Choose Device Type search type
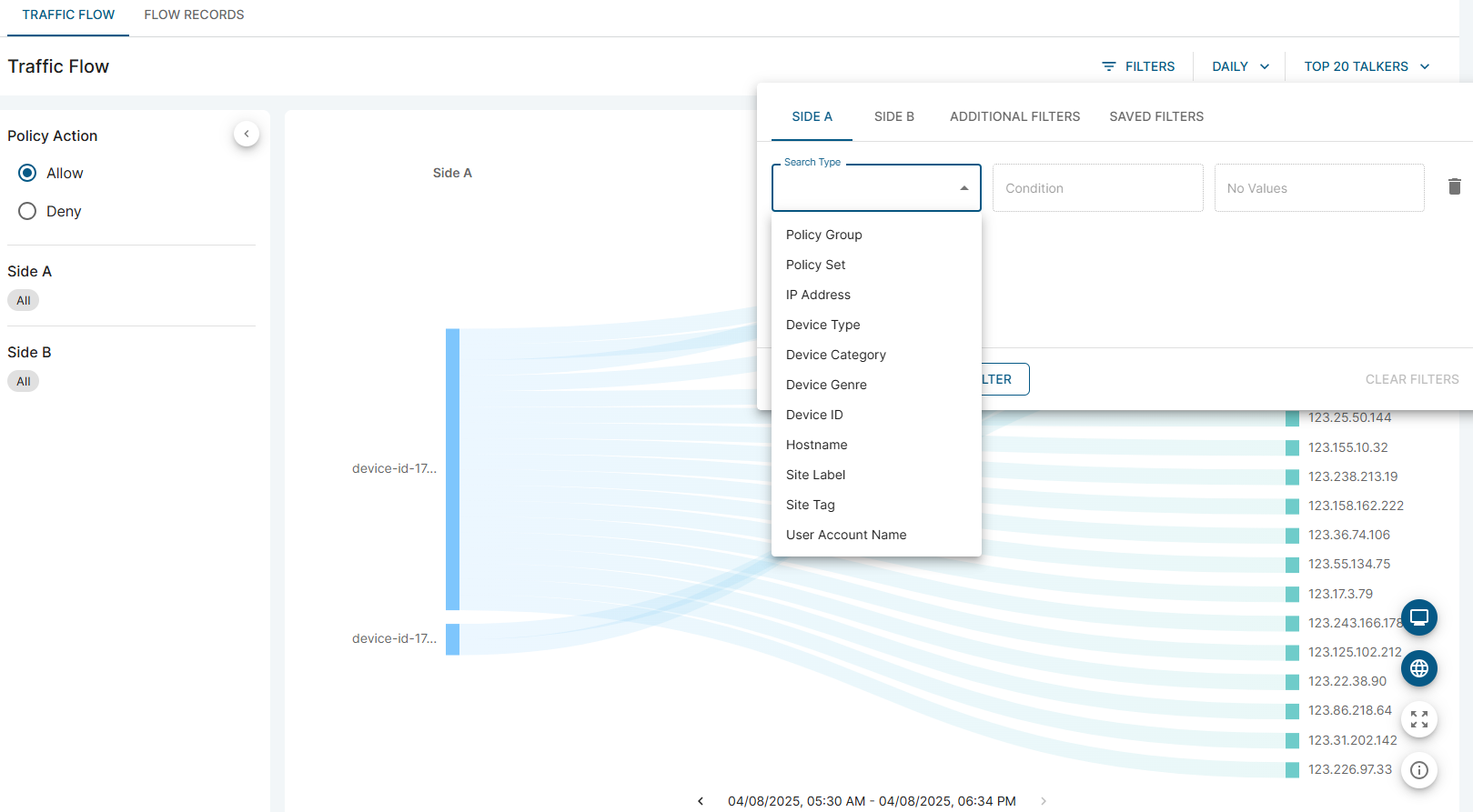The height and width of the screenshot is (812, 1473). click(876, 325)
